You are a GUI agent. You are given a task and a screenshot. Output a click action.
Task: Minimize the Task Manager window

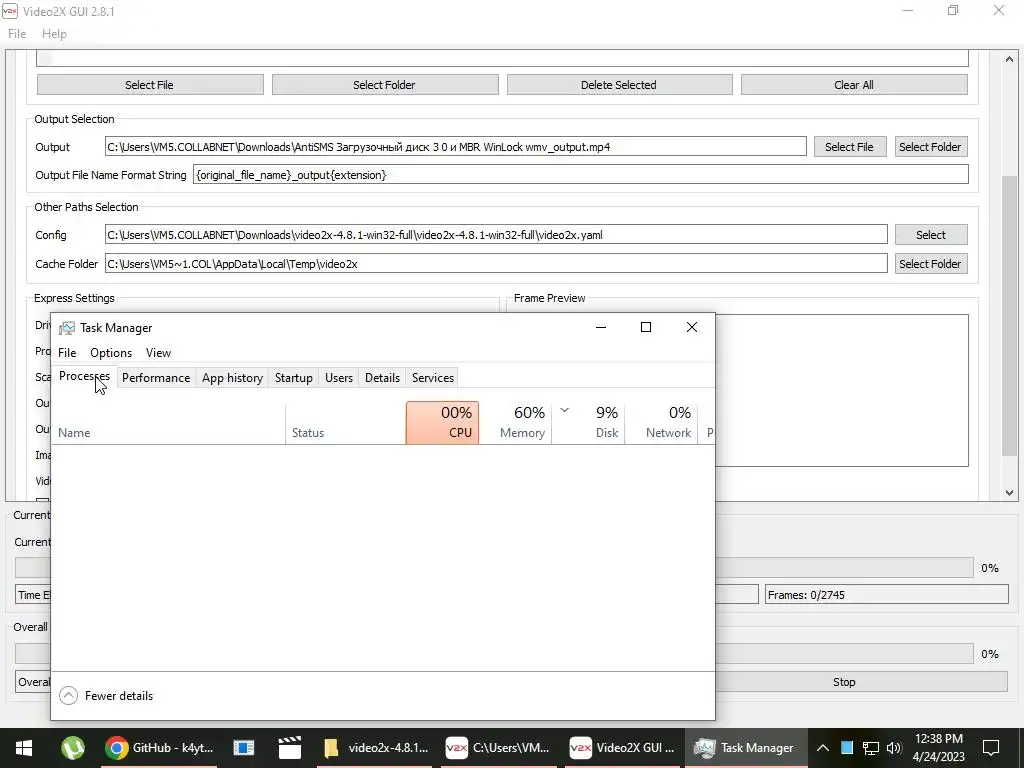(601, 327)
